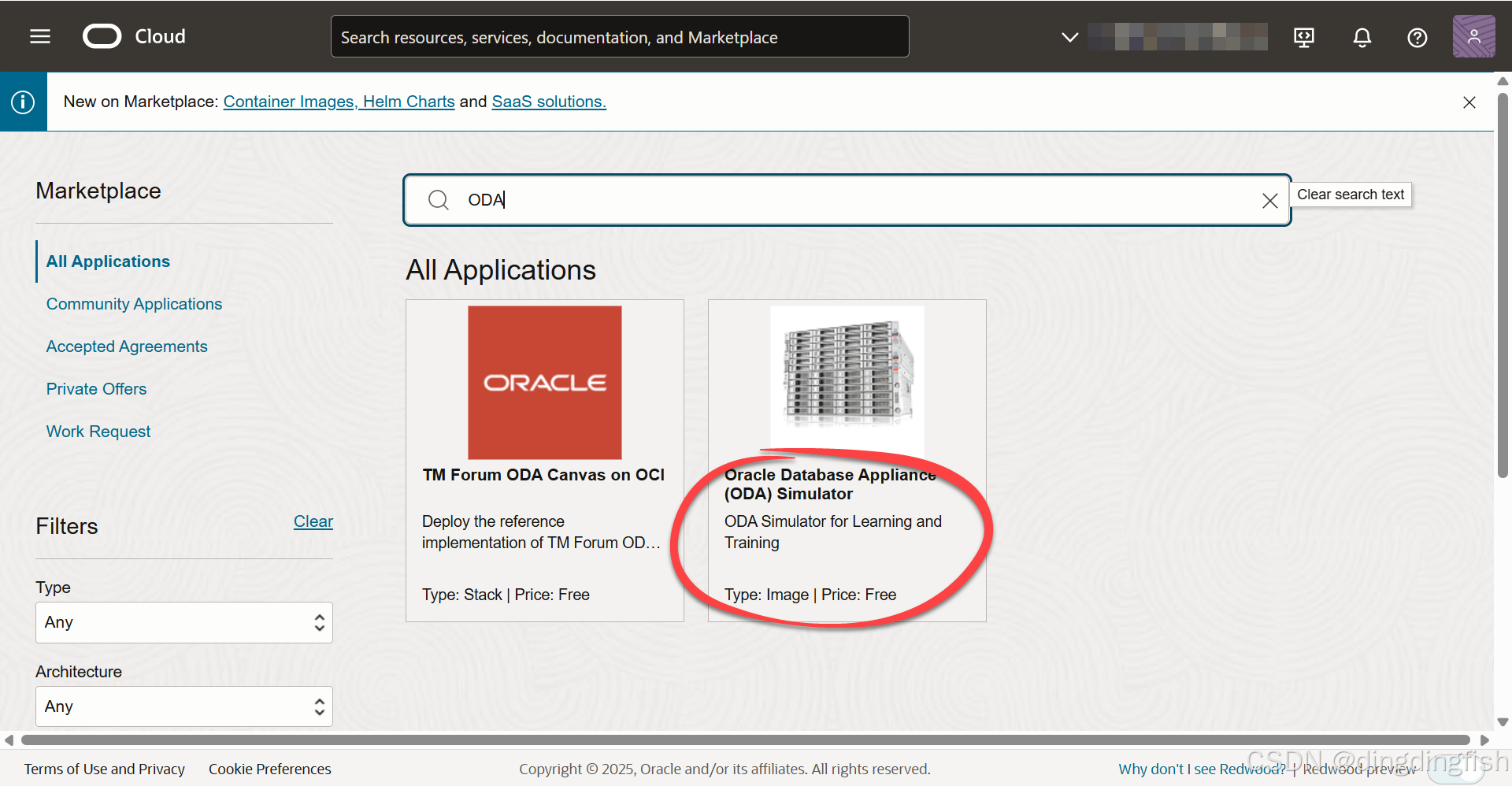This screenshot has width=1512, height=786.
Task: Open Accepted Agreements page
Action: pos(127,347)
